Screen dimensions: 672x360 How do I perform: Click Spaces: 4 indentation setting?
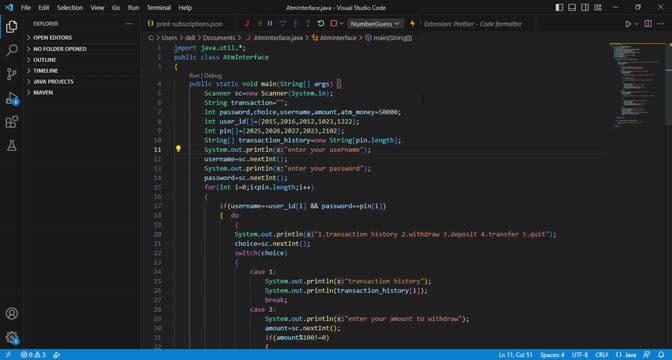pyautogui.click(x=552, y=355)
